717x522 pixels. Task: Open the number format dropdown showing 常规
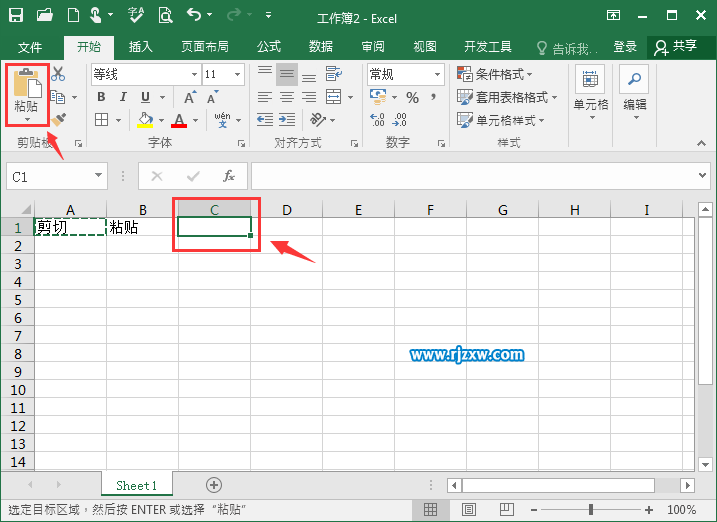click(437, 75)
